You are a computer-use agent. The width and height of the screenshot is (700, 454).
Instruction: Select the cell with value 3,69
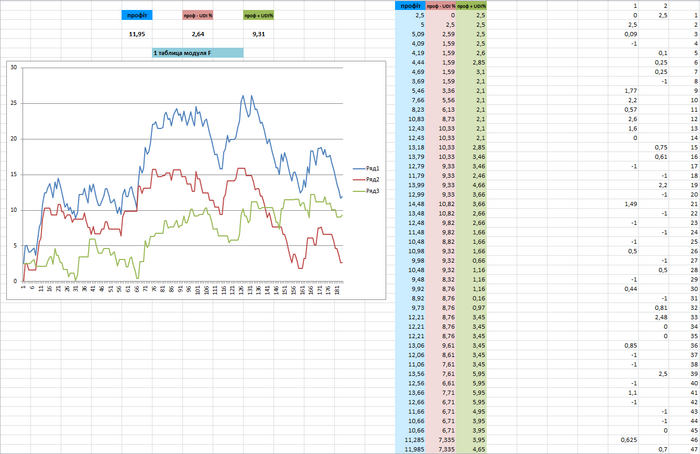click(410, 81)
